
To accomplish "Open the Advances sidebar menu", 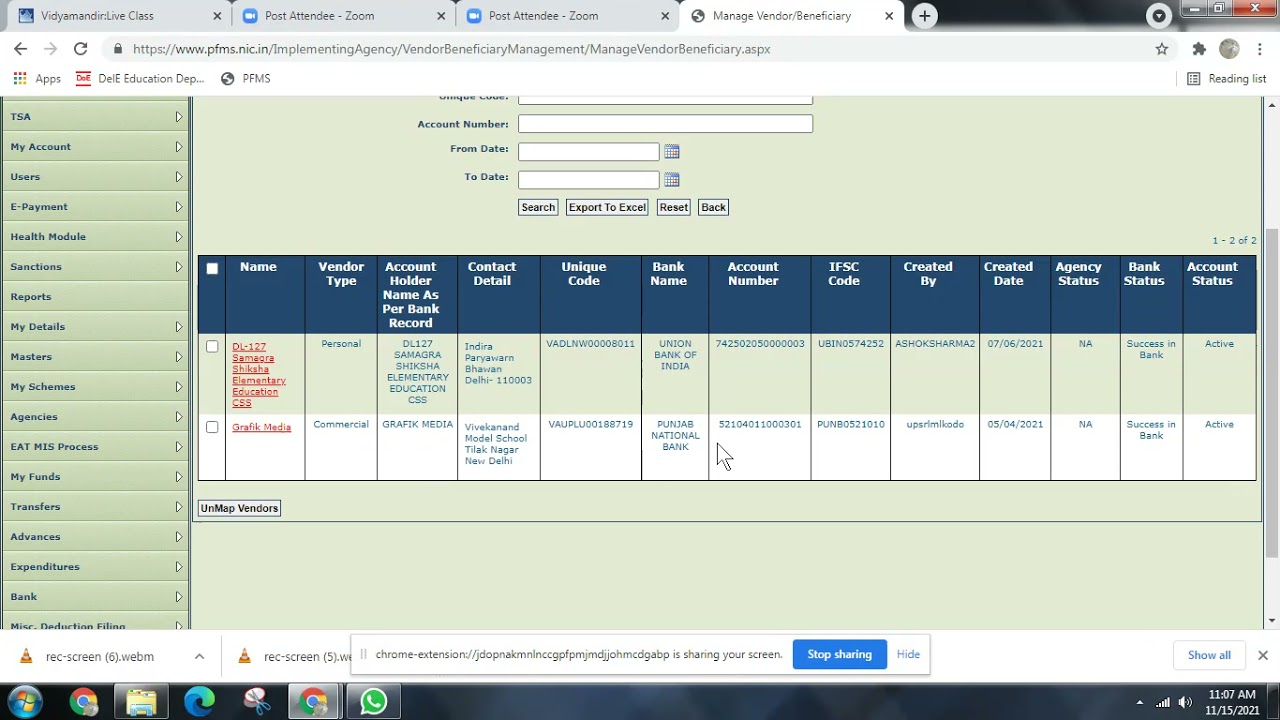I will click(x=95, y=537).
